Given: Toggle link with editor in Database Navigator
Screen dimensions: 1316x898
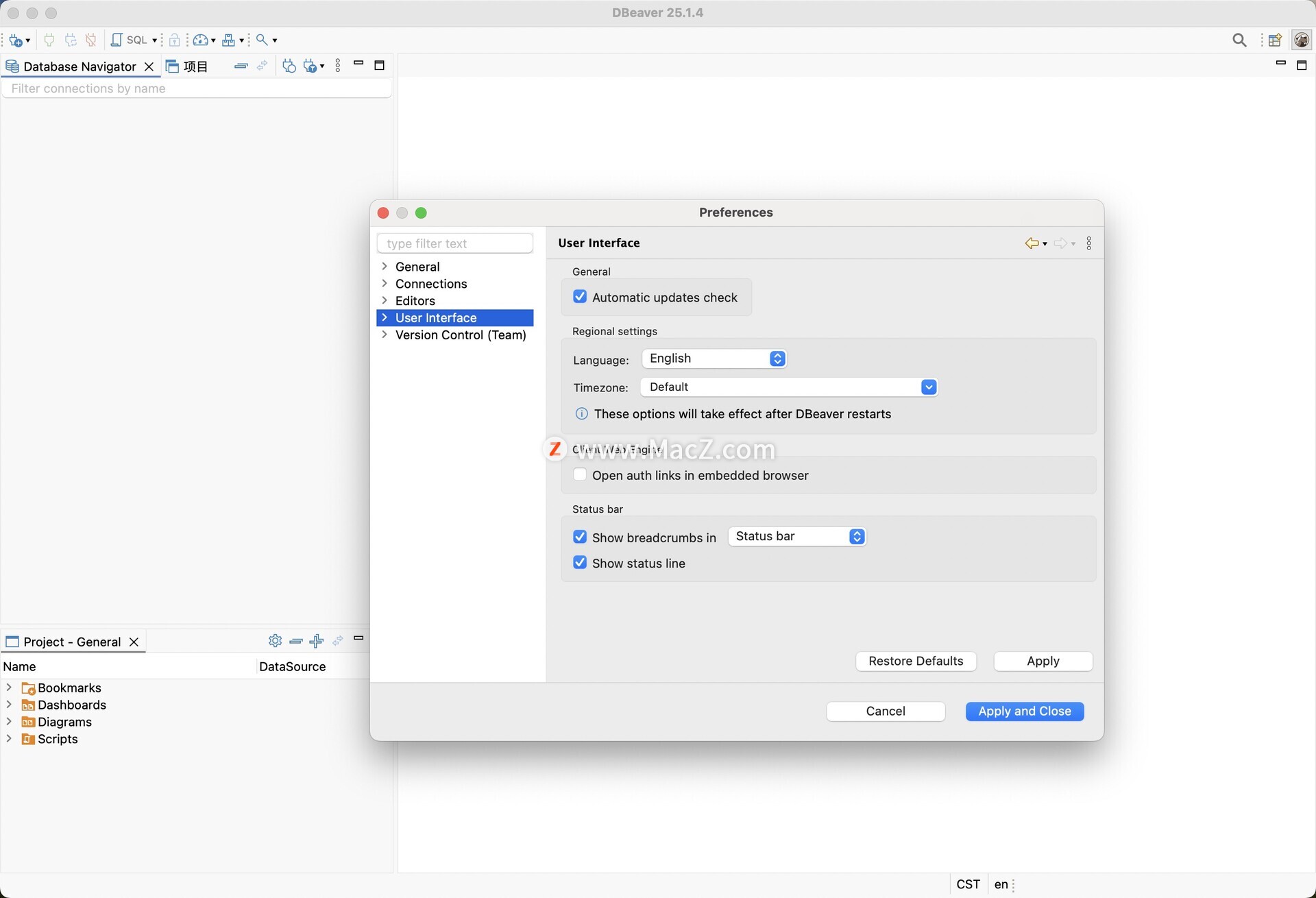Looking at the screenshot, I should coord(262,66).
